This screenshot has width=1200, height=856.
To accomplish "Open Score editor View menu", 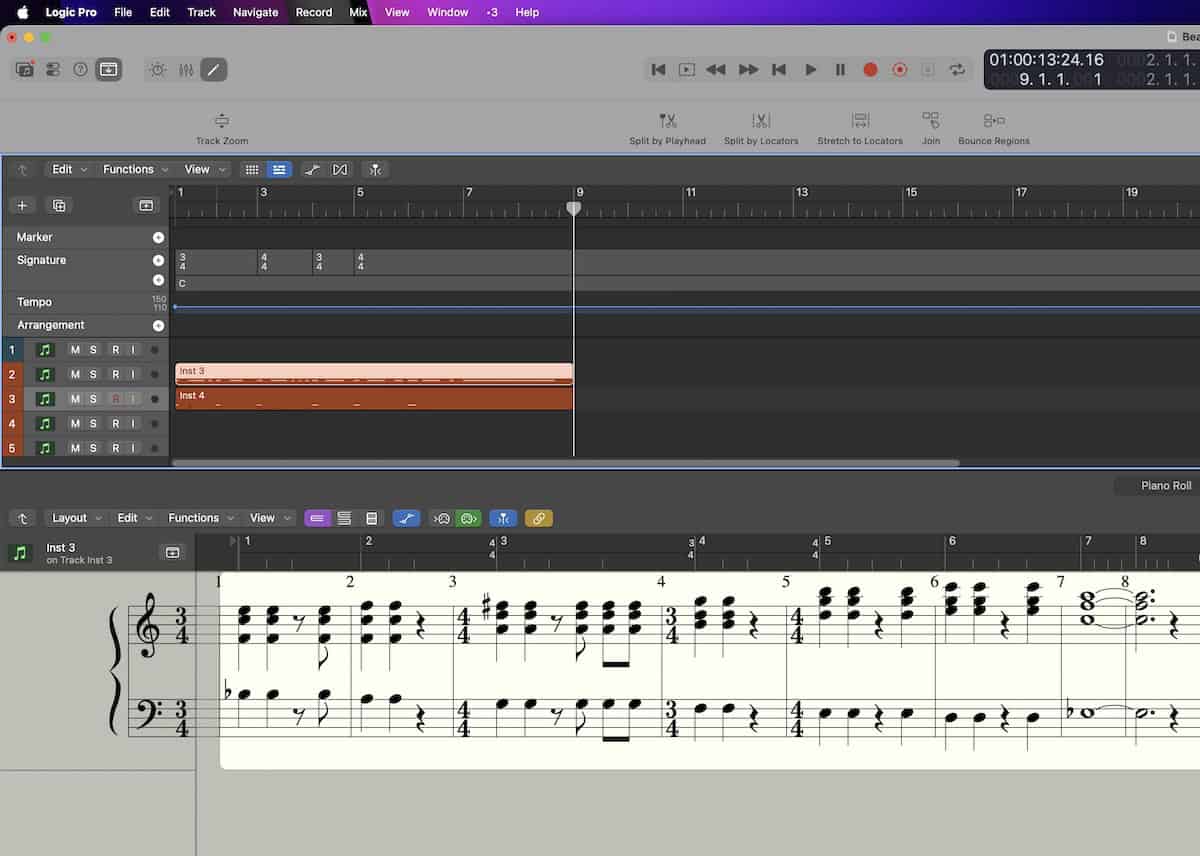I will (x=270, y=518).
